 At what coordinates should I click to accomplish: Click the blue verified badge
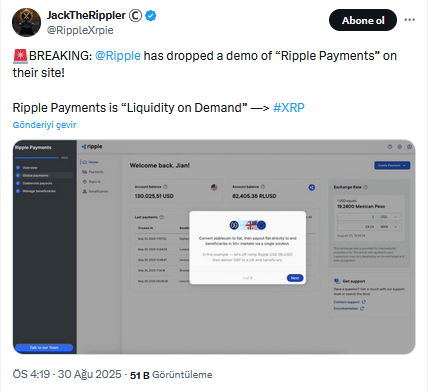(x=151, y=15)
